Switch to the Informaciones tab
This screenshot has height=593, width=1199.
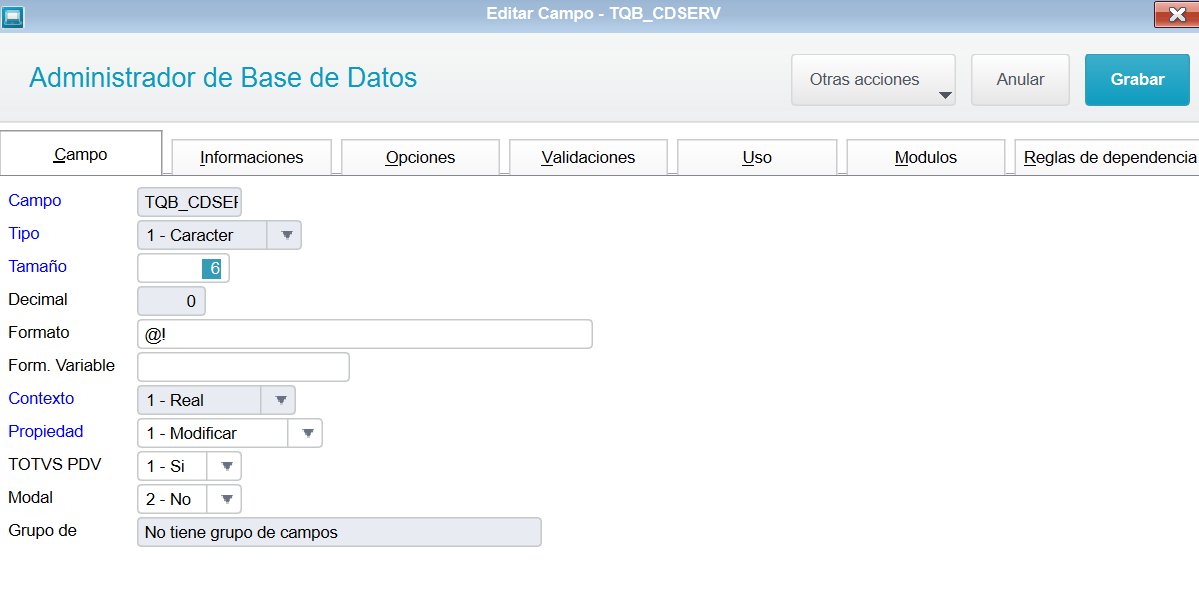coord(252,158)
